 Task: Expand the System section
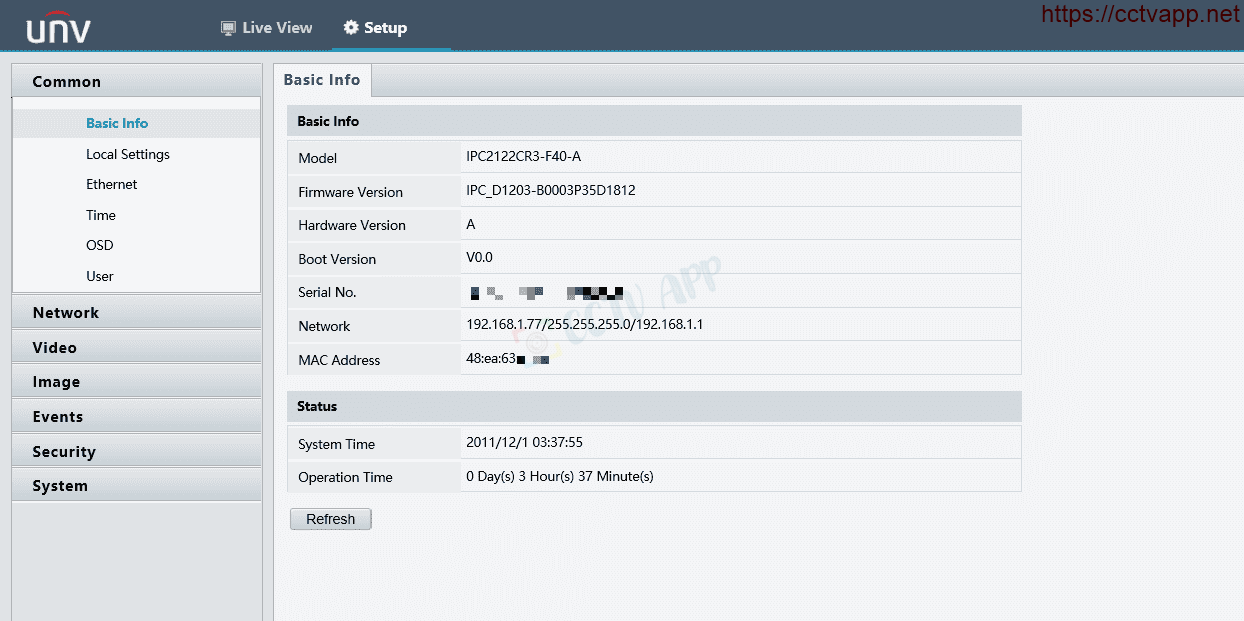[x=60, y=486]
